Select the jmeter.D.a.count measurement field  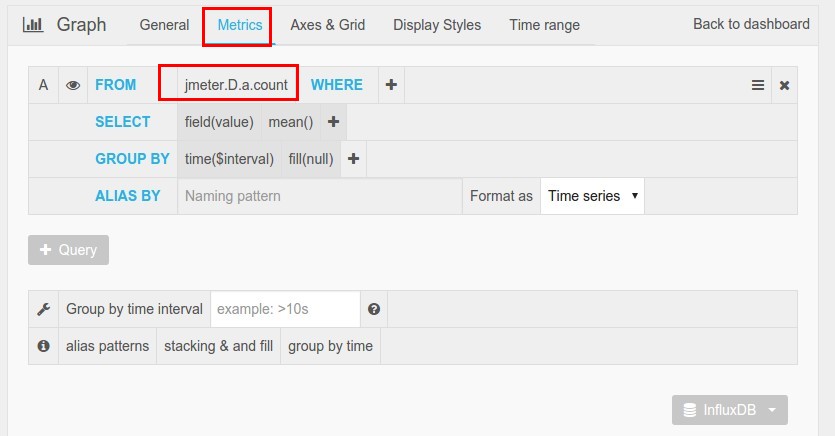tap(236, 85)
